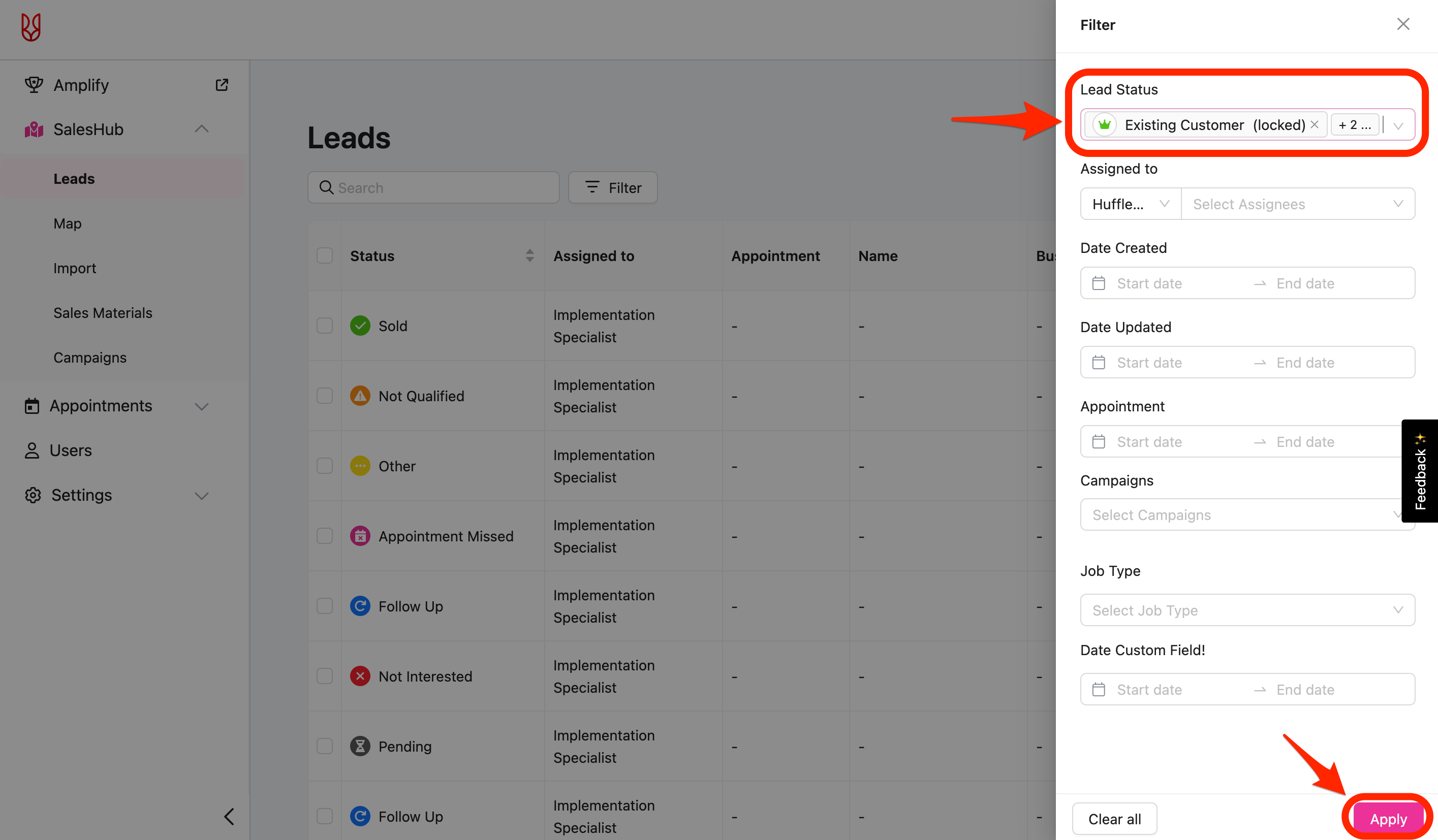This screenshot has height=840, width=1438.
Task: Check the Sold lead row checkbox
Action: pyautogui.click(x=325, y=326)
